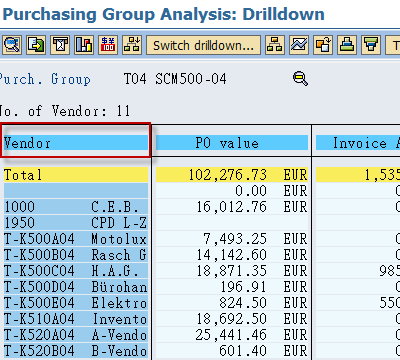Image resolution: width=400 pixels, height=360 pixels.
Task: Select the Vendor column header
Action: (x=76, y=143)
